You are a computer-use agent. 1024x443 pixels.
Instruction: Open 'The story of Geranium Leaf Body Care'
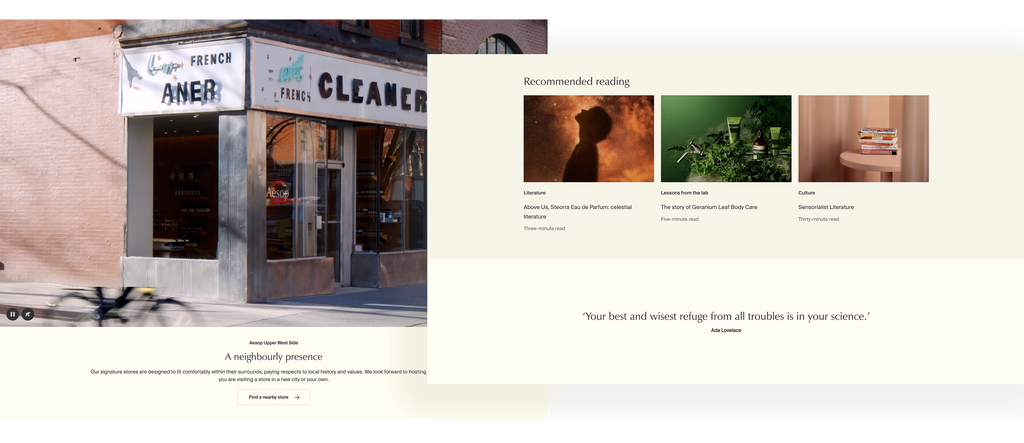pyautogui.click(x=709, y=207)
